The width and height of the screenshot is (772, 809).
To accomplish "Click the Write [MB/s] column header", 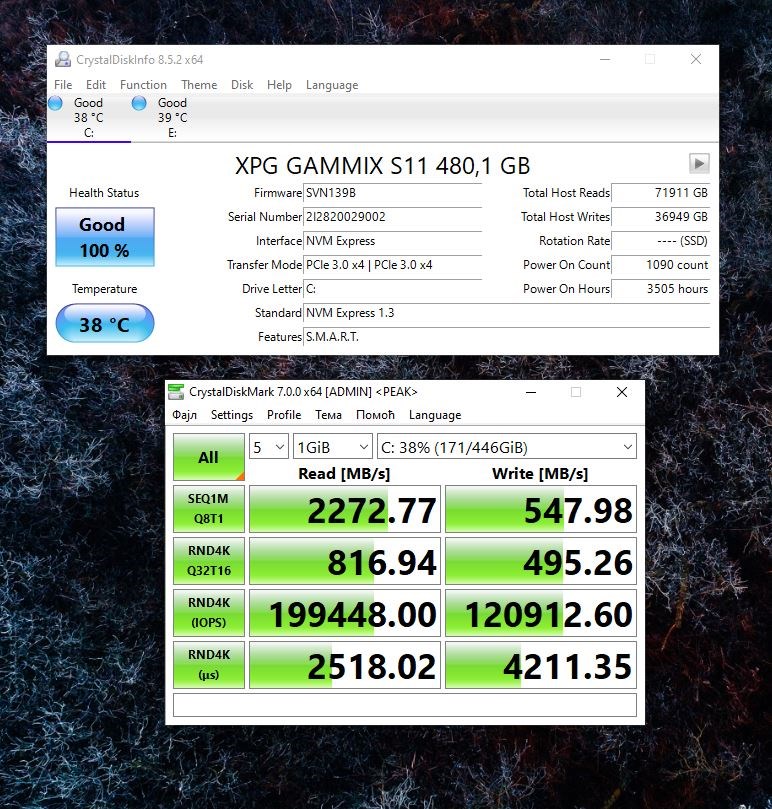I will 540,473.
